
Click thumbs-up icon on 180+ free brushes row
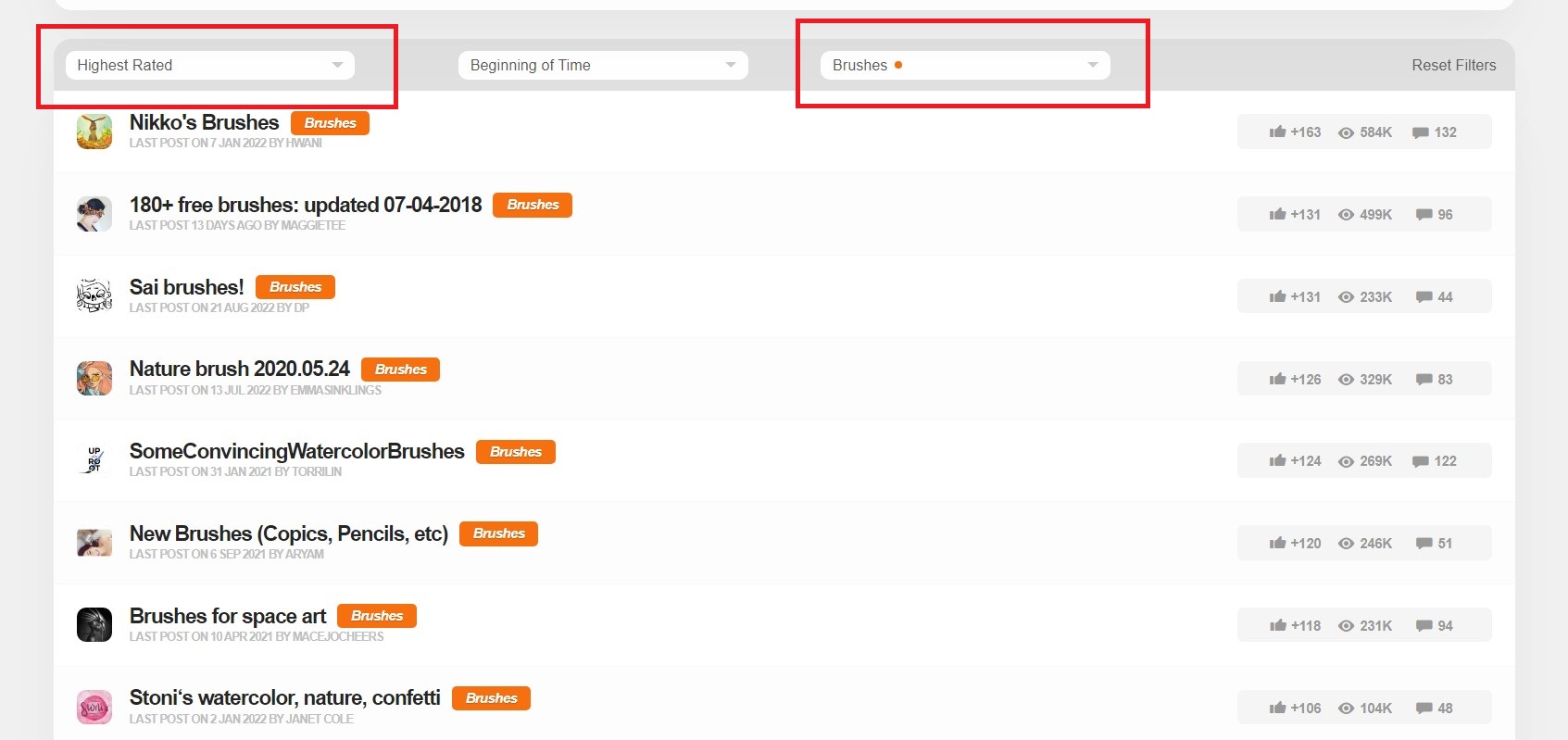(x=1277, y=214)
